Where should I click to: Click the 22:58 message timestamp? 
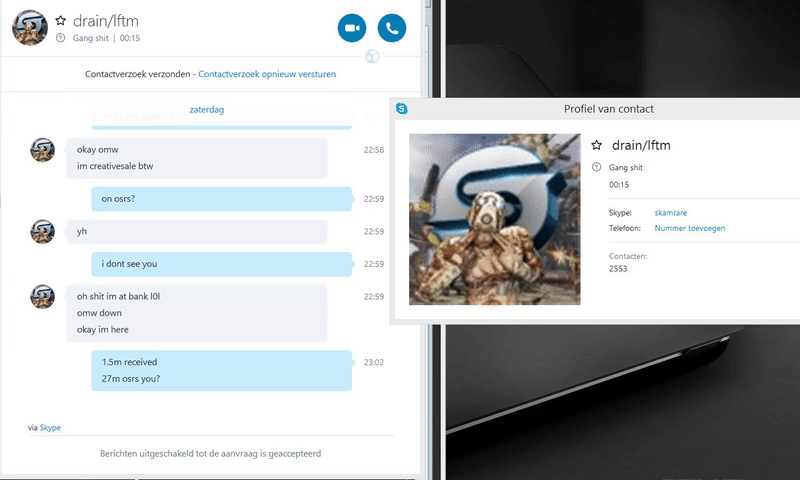coord(373,150)
